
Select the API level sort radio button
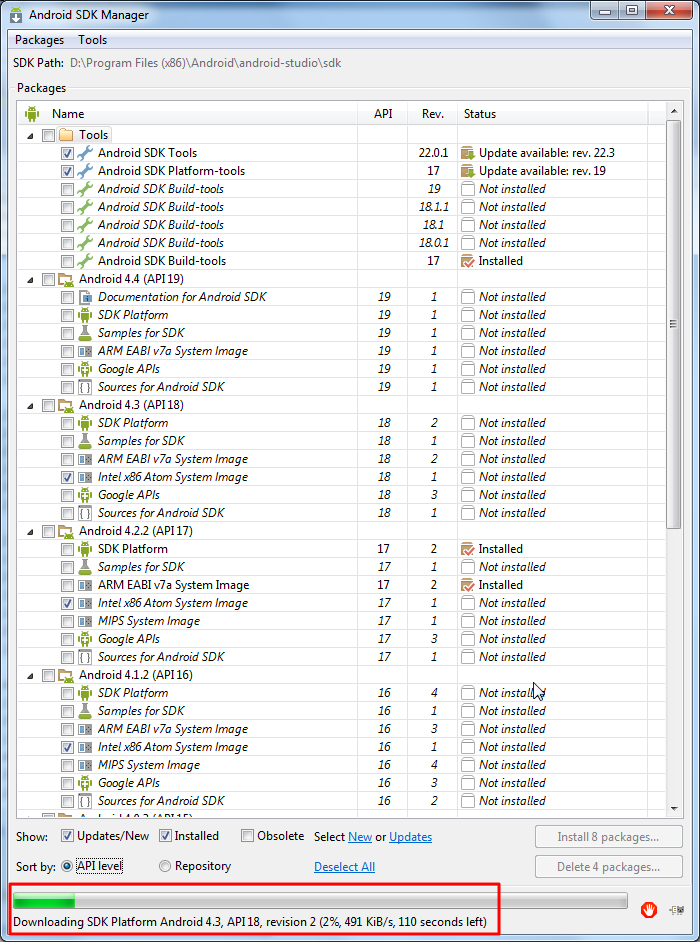pos(67,866)
